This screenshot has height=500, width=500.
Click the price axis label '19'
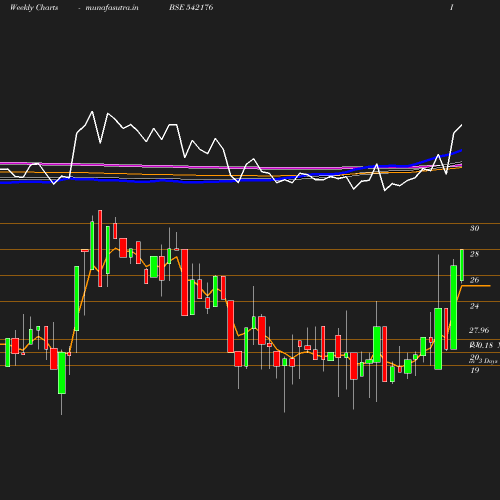475,370
